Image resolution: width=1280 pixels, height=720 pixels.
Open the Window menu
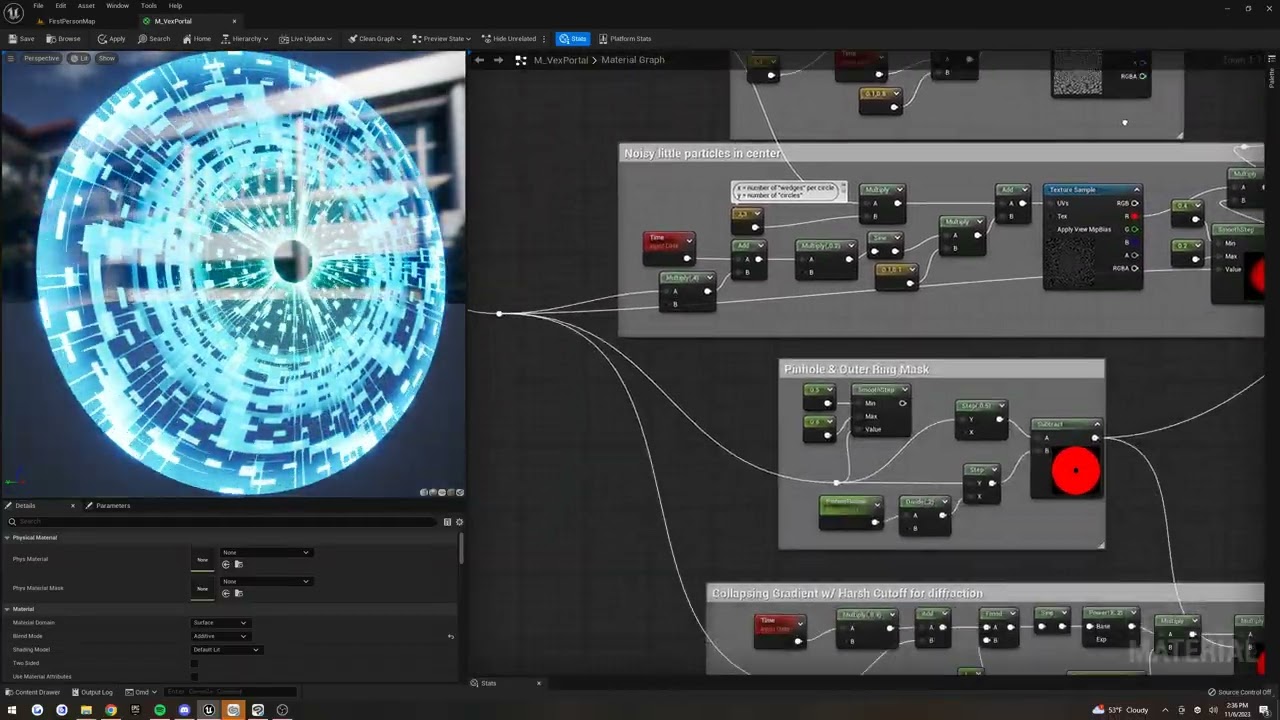117,6
